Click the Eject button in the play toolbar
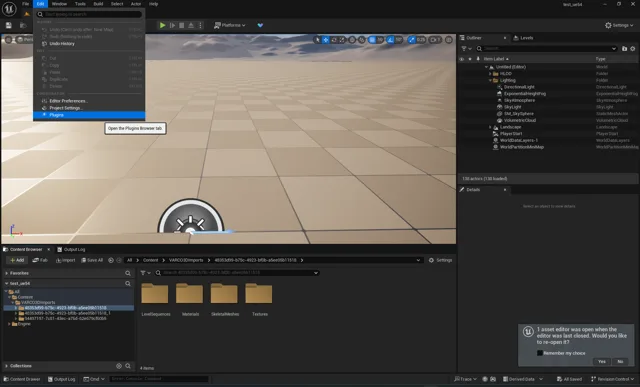This screenshot has width=640, height=387. (x=191, y=25)
